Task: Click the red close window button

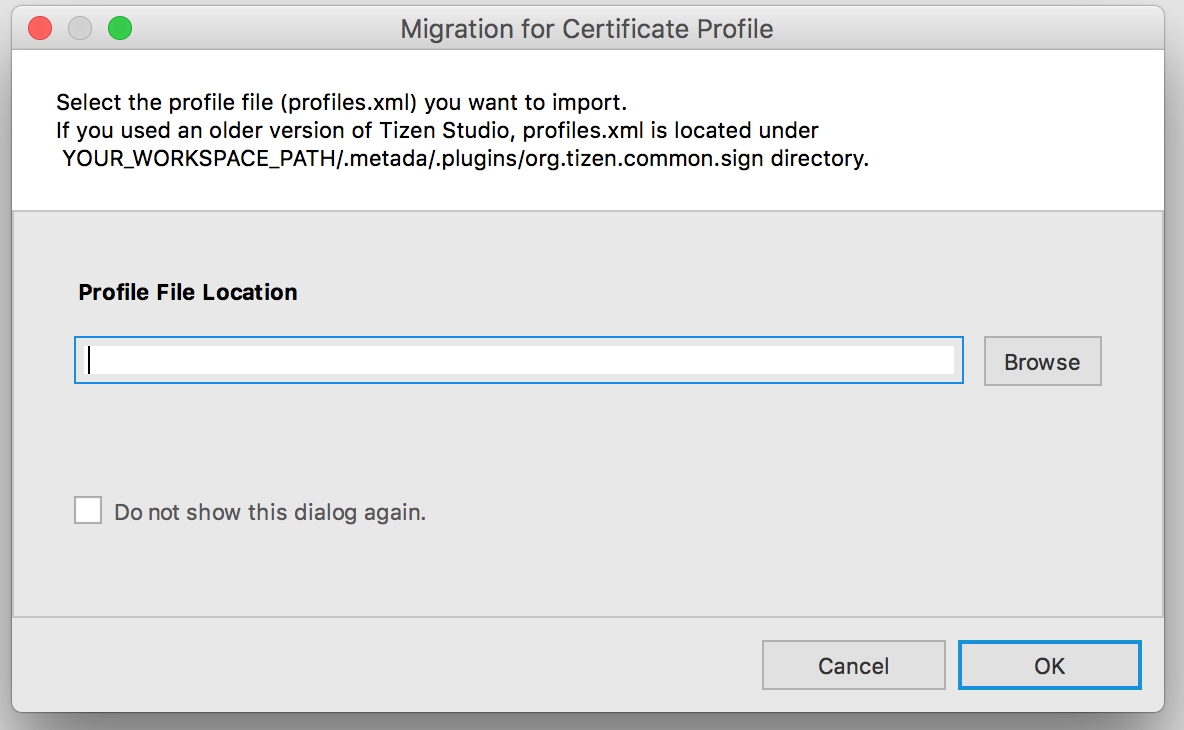Action: 40,28
